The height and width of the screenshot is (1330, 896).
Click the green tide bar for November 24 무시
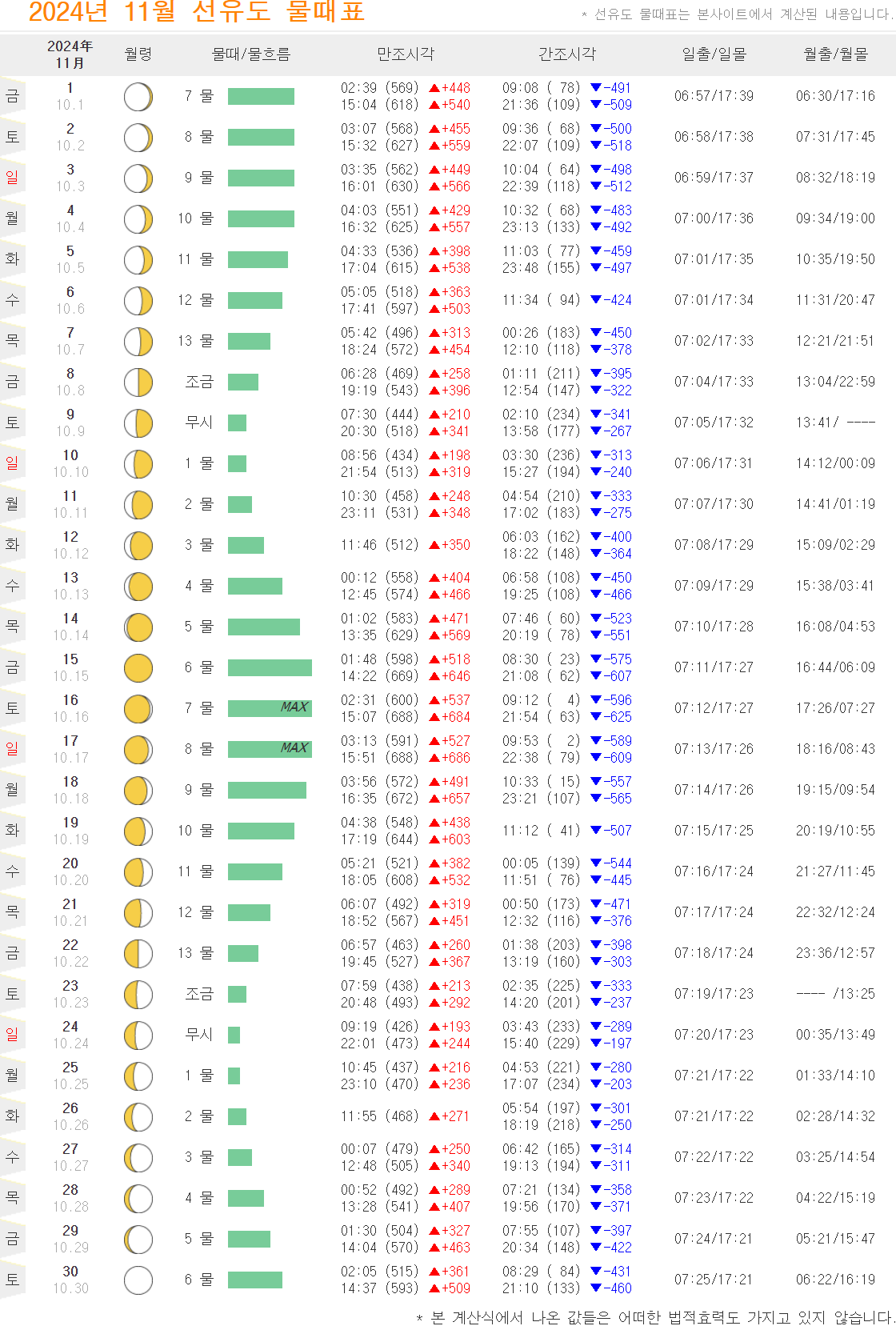click(234, 1035)
